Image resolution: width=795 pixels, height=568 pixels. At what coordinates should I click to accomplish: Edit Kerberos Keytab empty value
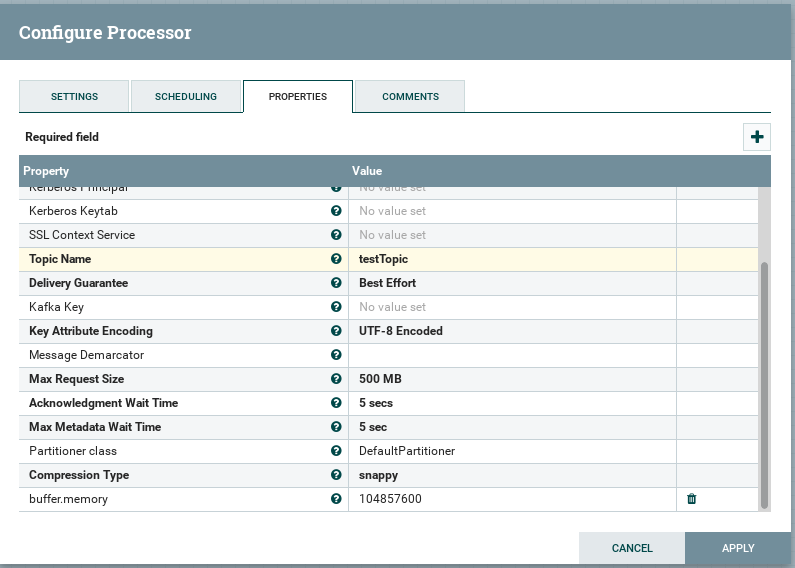tap(512, 211)
